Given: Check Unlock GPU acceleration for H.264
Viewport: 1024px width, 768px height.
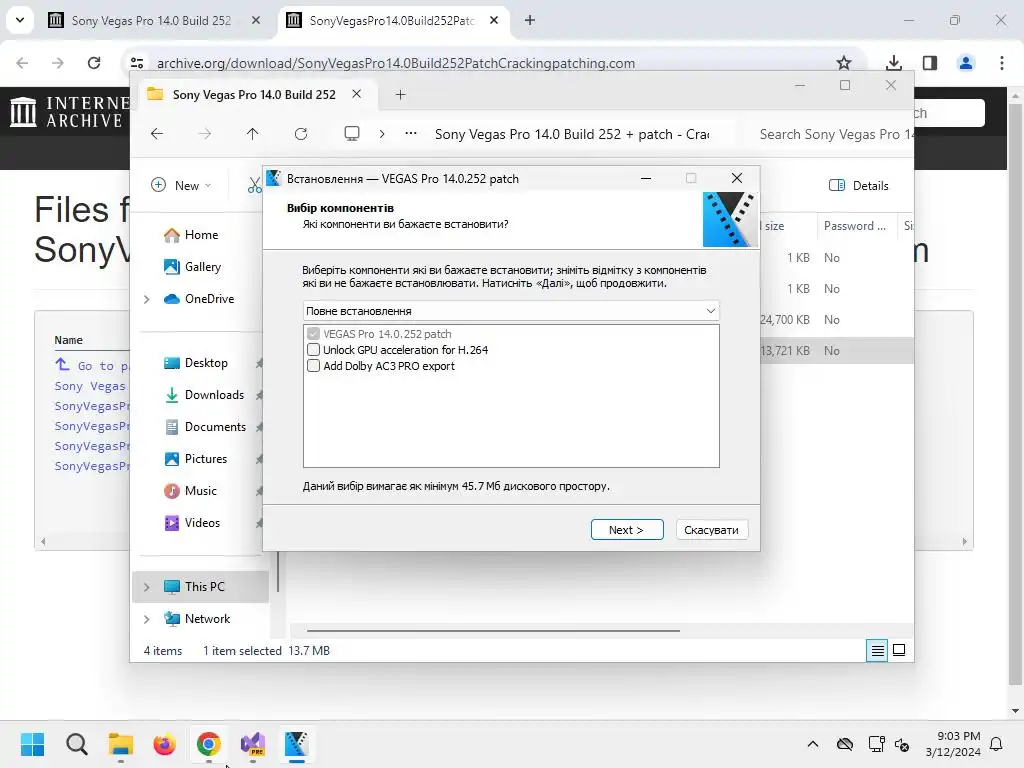Looking at the screenshot, I should (313, 350).
